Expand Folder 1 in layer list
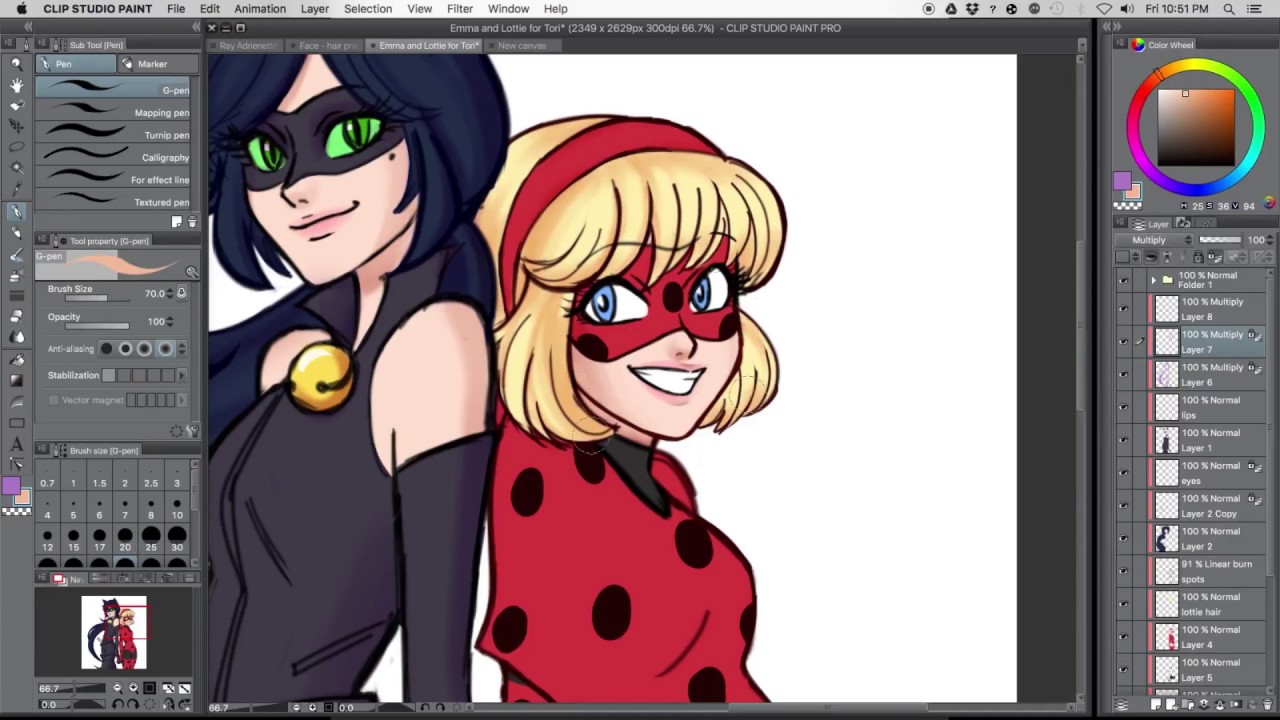Image resolution: width=1280 pixels, height=720 pixels. (x=1153, y=280)
